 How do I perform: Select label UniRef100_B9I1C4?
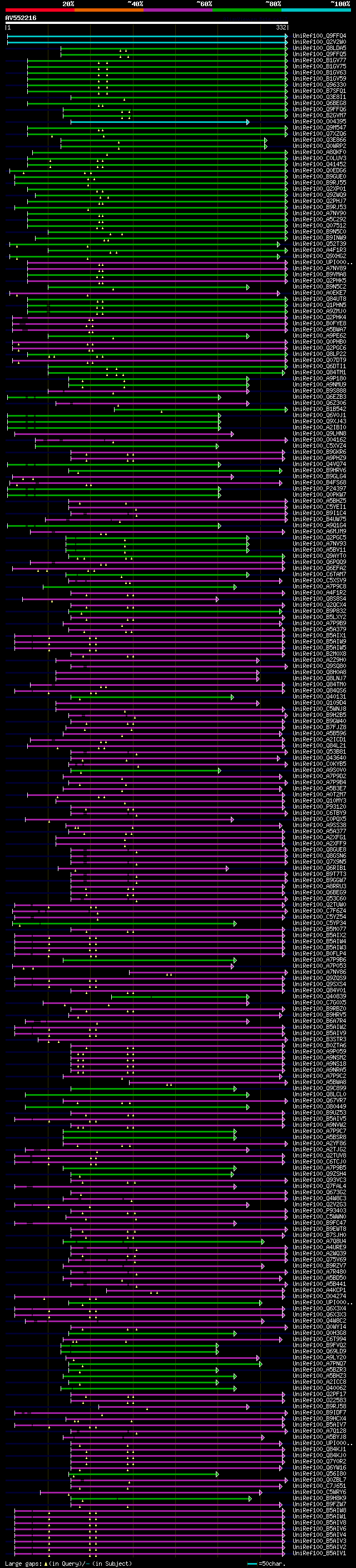tap(319, 513)
